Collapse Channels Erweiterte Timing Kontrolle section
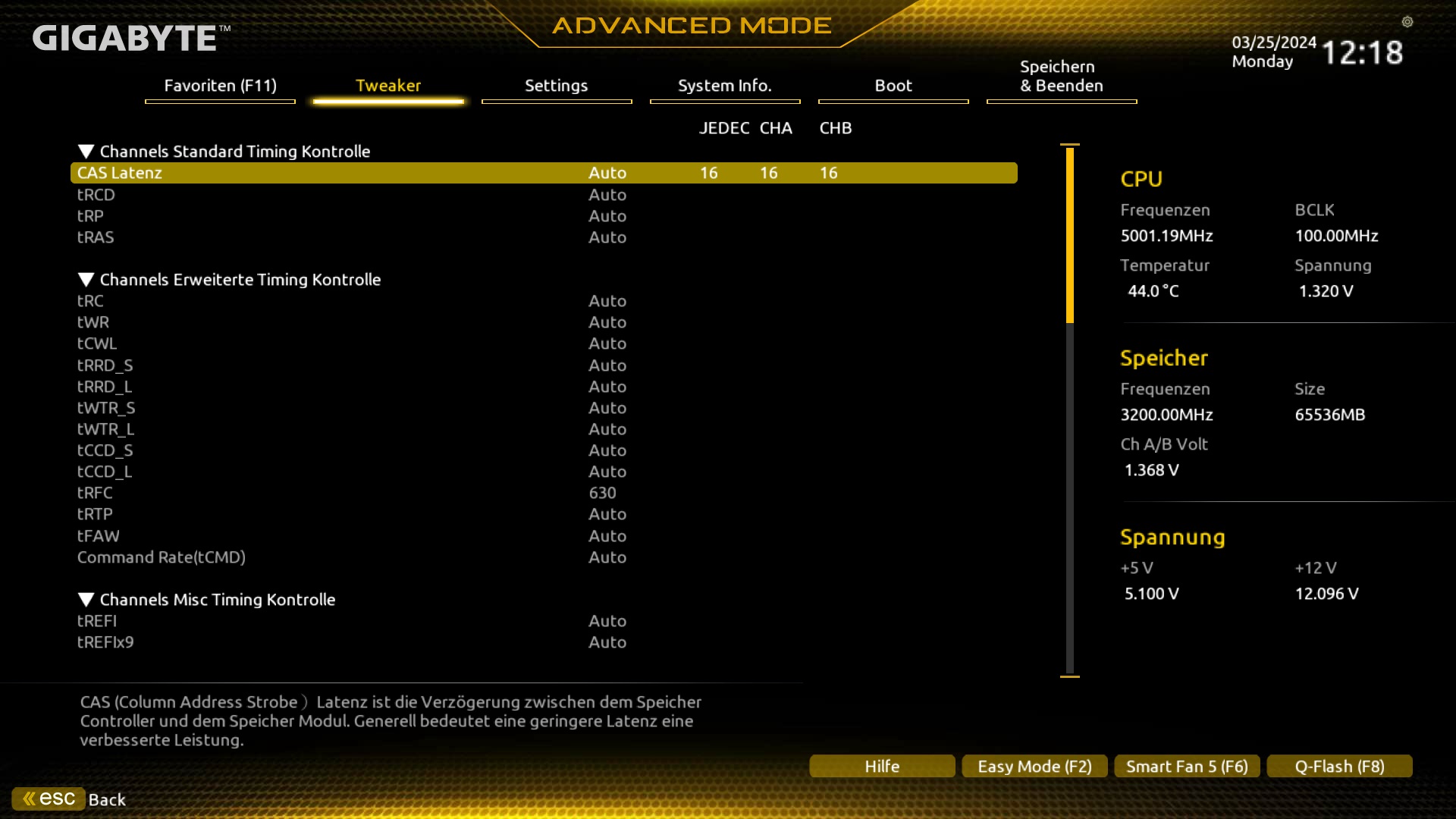 pos(86,280)
